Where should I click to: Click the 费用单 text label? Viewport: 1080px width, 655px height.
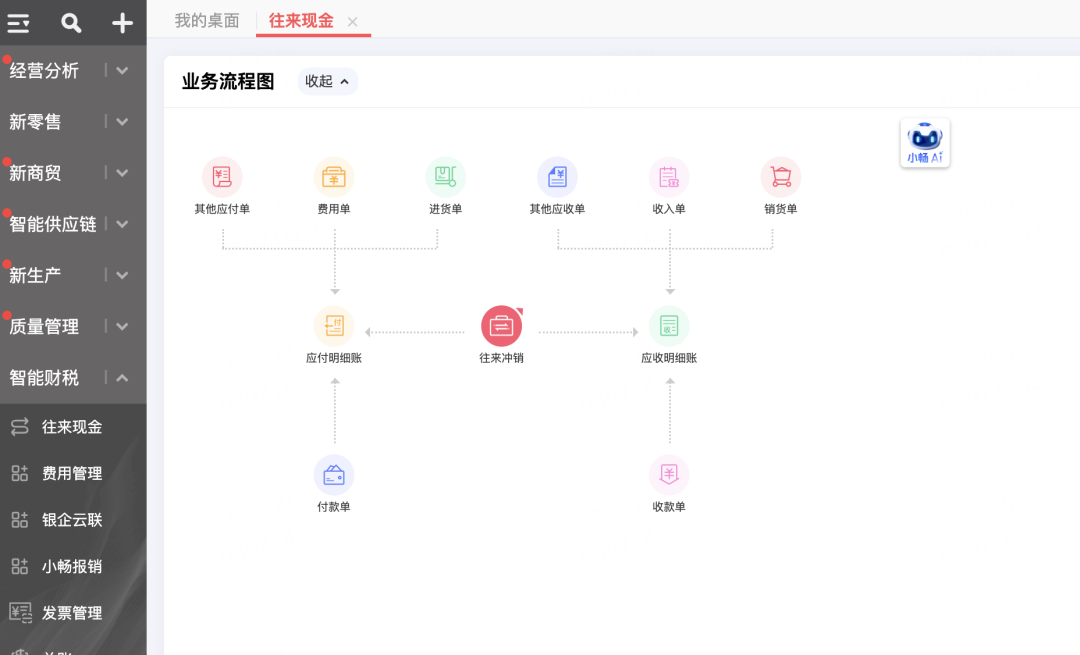(334, 209)
